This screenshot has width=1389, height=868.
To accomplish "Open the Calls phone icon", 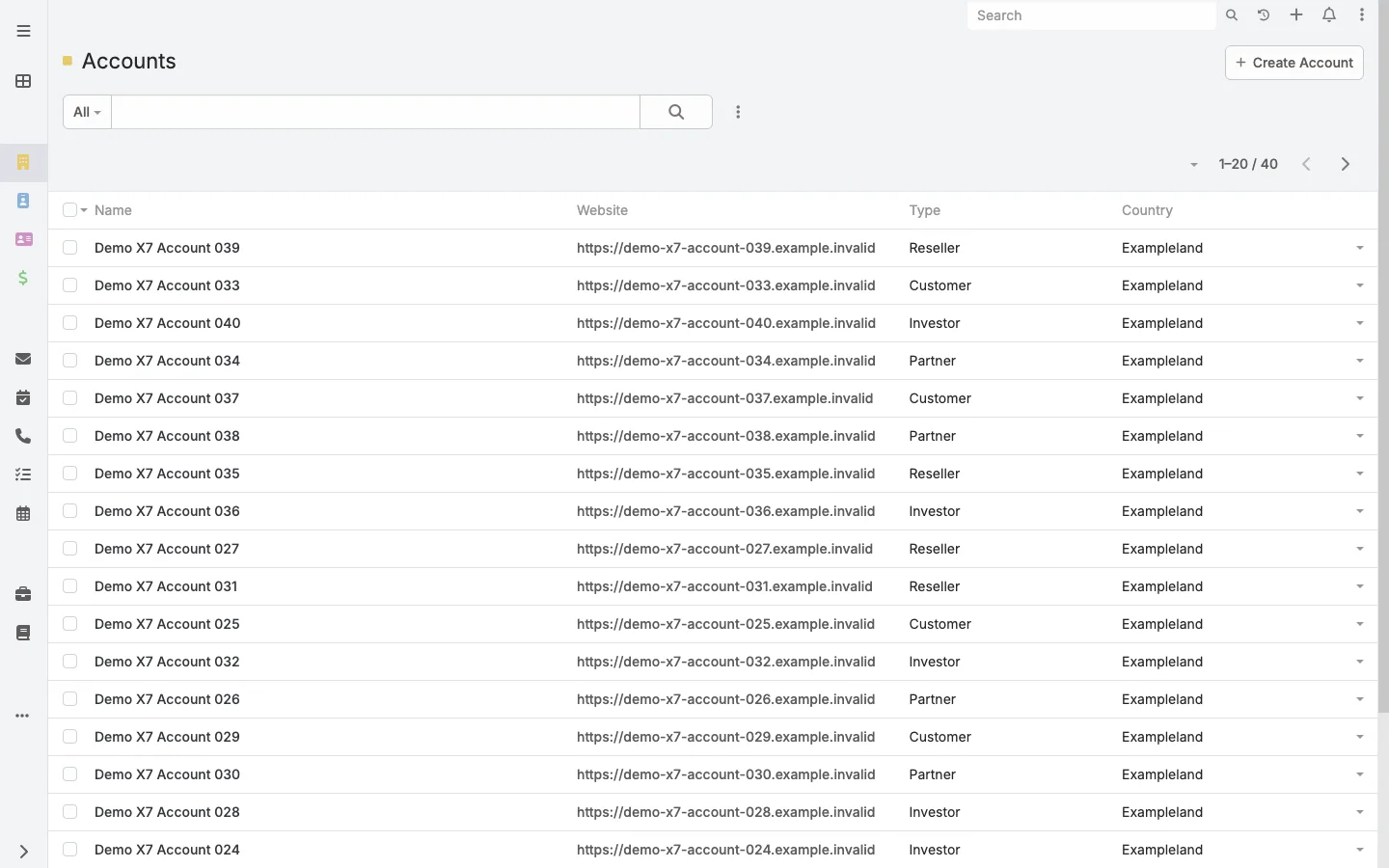I will click(x=23, y=436).
